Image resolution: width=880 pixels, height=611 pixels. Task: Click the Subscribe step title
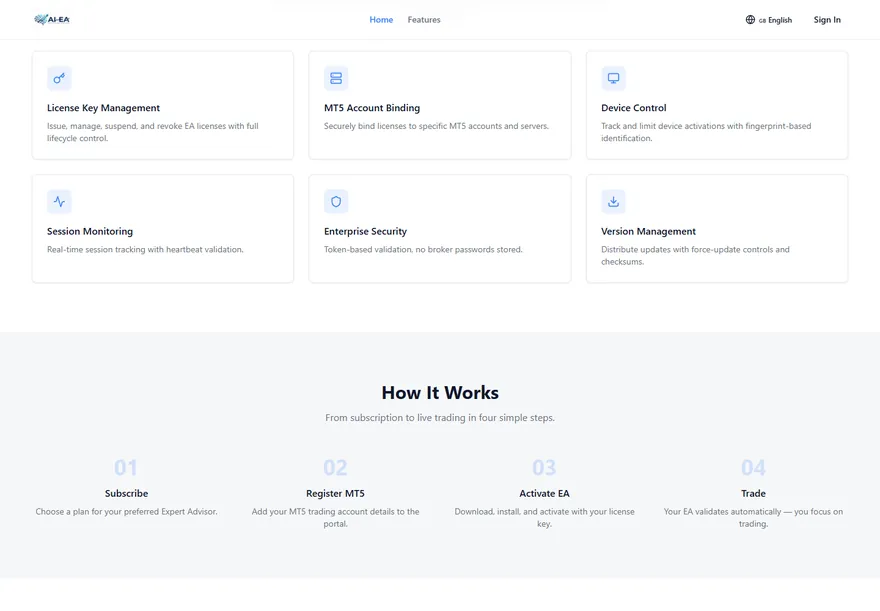[x=126, y=494]
